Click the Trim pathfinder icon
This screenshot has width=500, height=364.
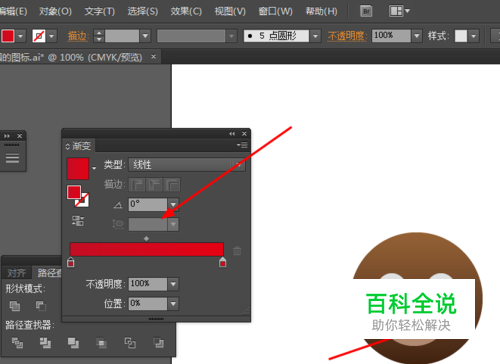(x=45, y=343)
